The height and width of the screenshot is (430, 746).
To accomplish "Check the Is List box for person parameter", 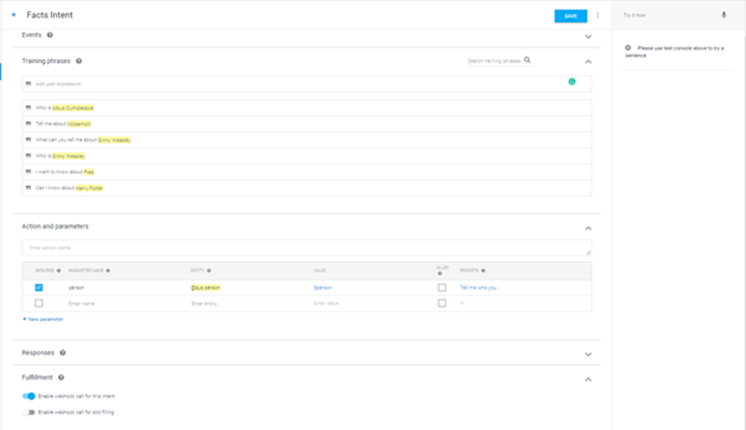I will point(442,287).
